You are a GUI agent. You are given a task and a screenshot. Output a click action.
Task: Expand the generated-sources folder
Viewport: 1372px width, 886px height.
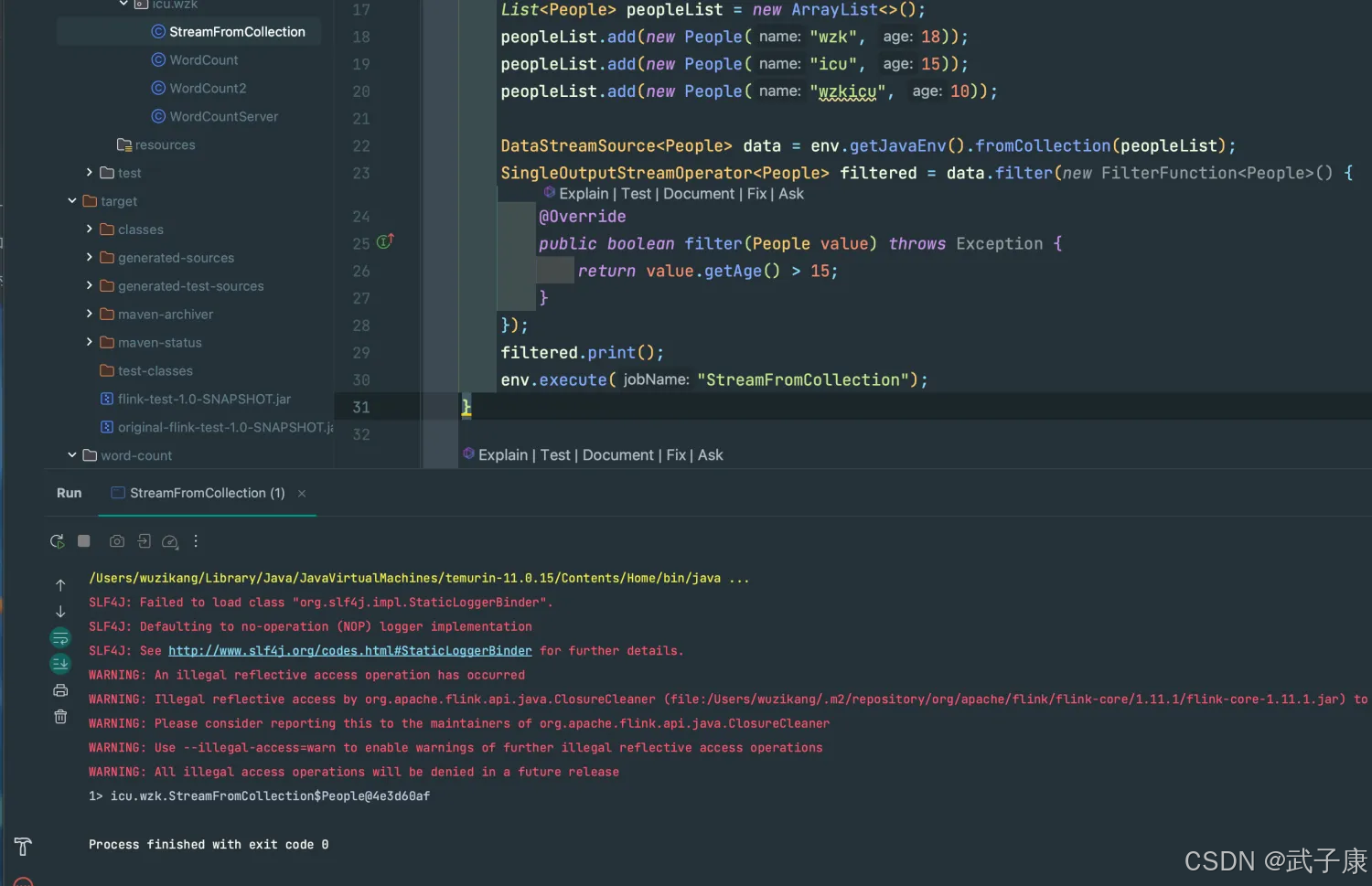coord(90,258)
